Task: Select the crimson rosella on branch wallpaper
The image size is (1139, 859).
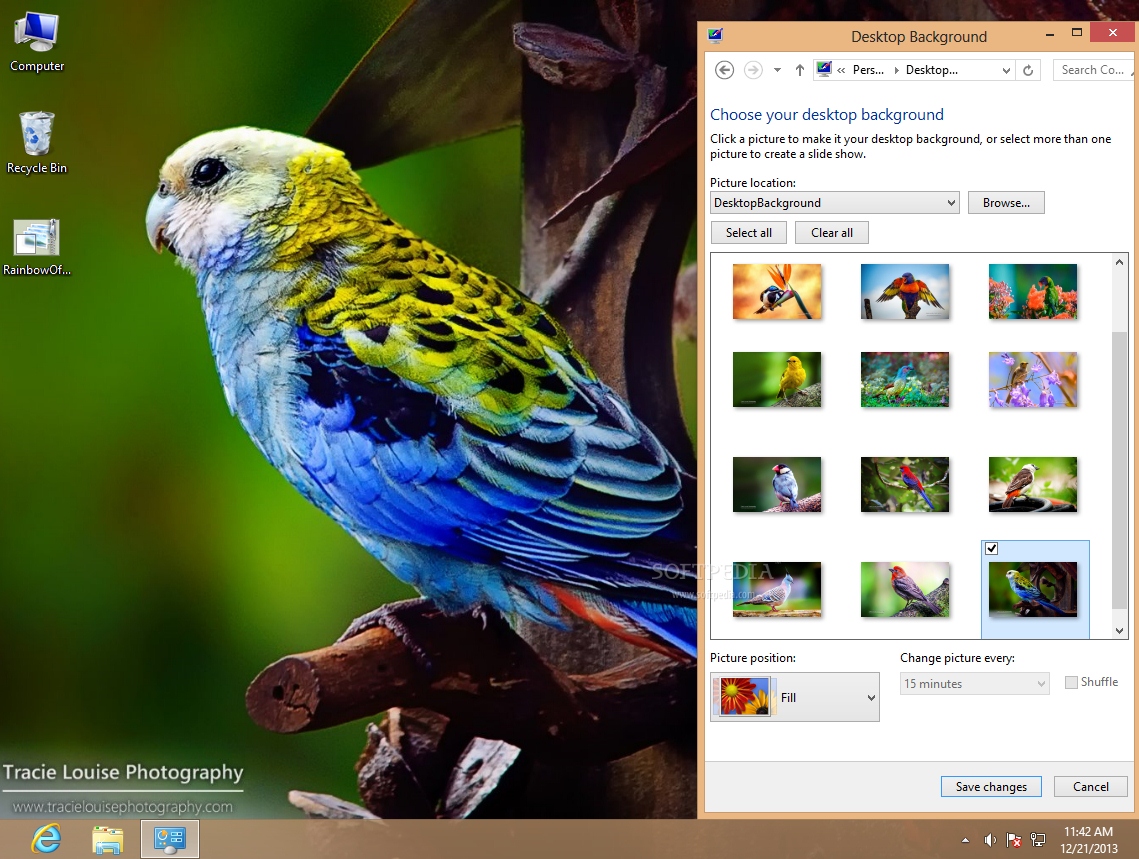Action: (904, 484)
